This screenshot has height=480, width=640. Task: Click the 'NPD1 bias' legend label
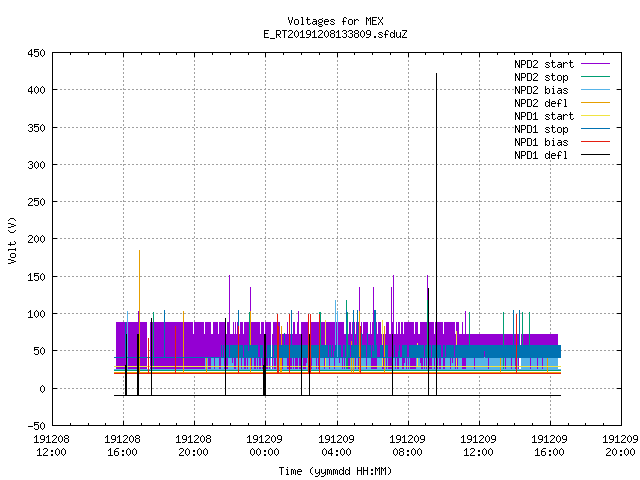541,142
